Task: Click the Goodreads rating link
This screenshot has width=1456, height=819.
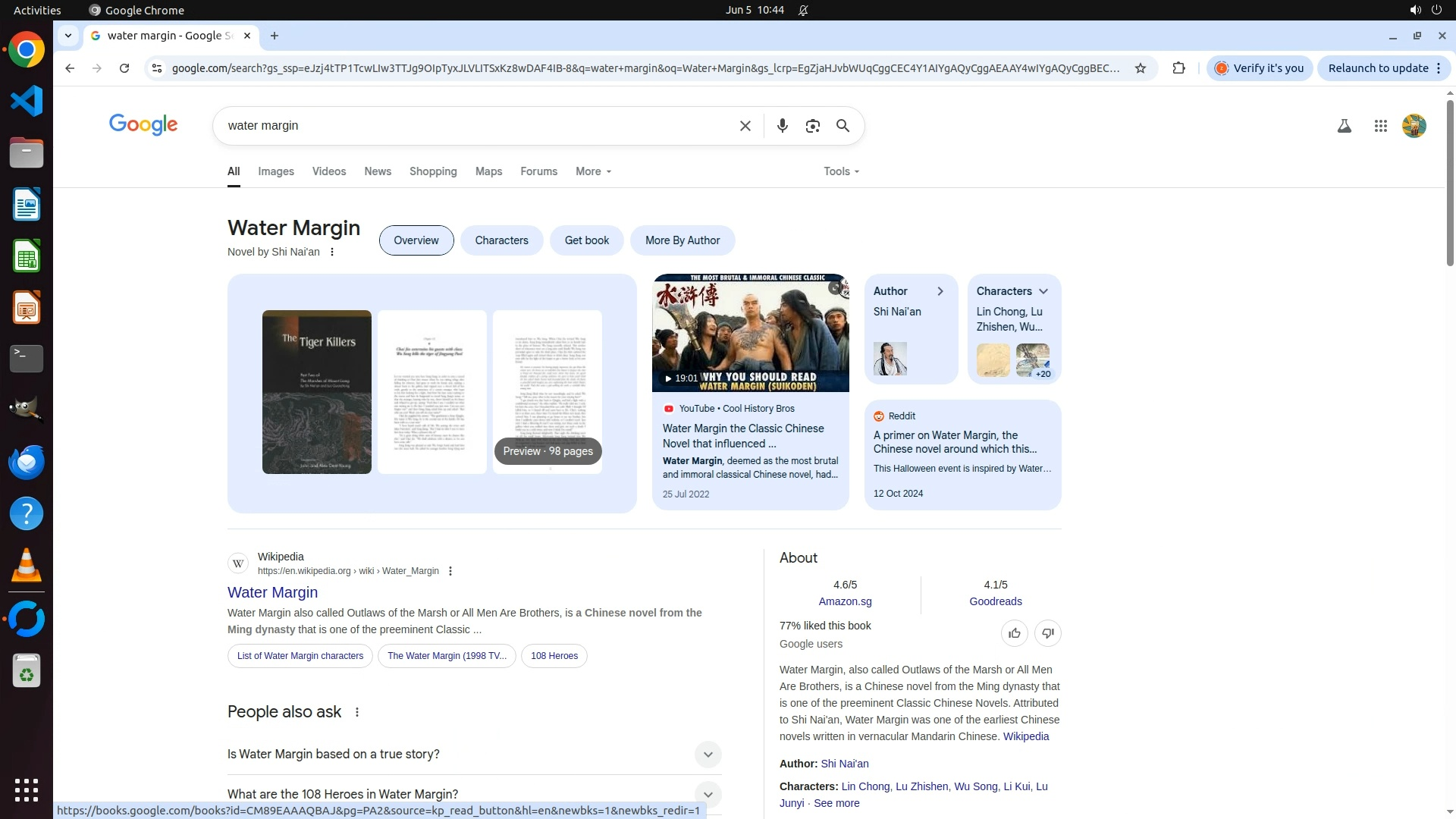Action: click(x=995, y=601)
